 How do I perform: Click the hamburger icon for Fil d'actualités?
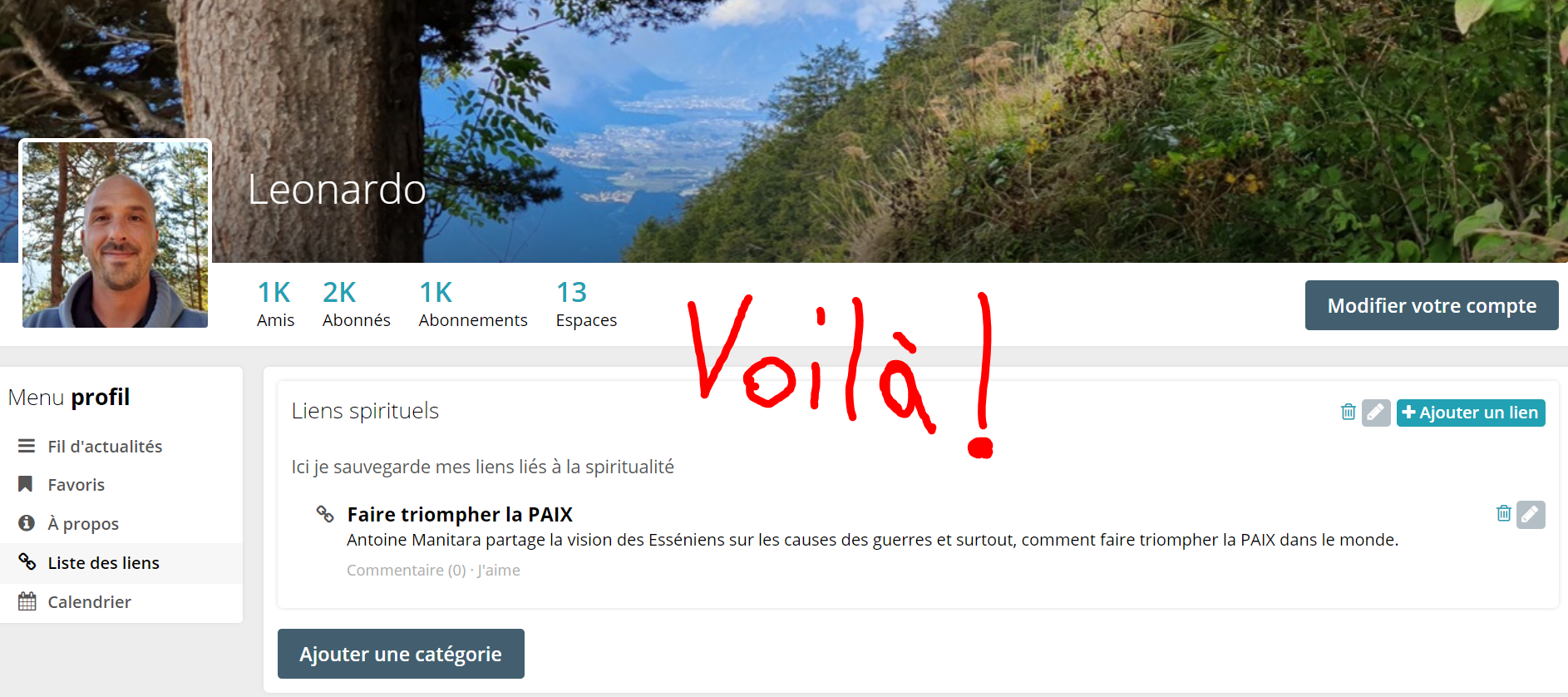point(27,446)
